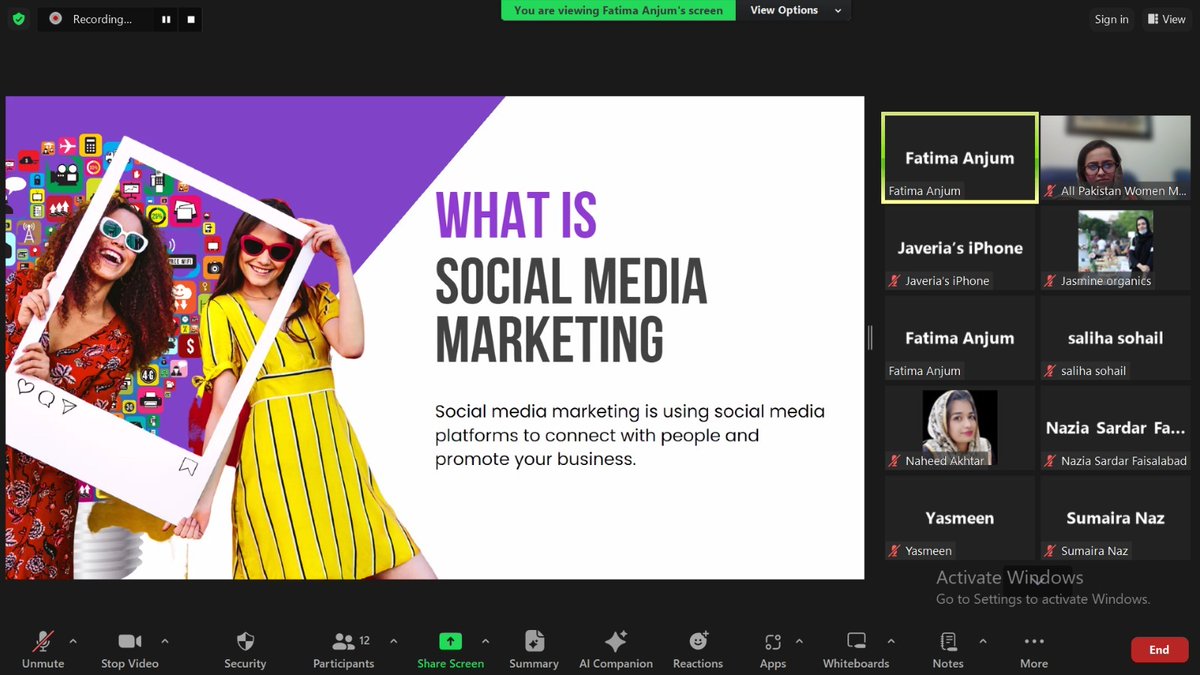The width and height of the screenshot is (1200, 675).
Task: Click the shared slide heading 'SOCIAL MEDIA MARKETING'
Action: 571,311
